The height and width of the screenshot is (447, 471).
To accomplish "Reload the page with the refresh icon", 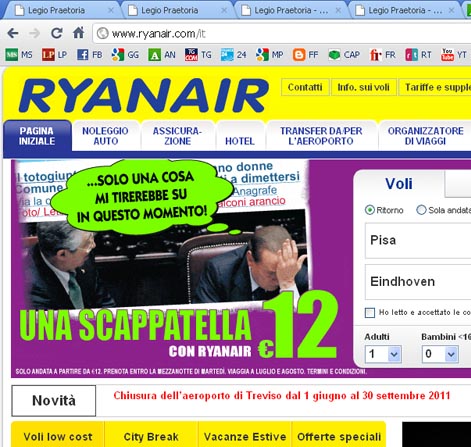I will (x=56, y=33).
